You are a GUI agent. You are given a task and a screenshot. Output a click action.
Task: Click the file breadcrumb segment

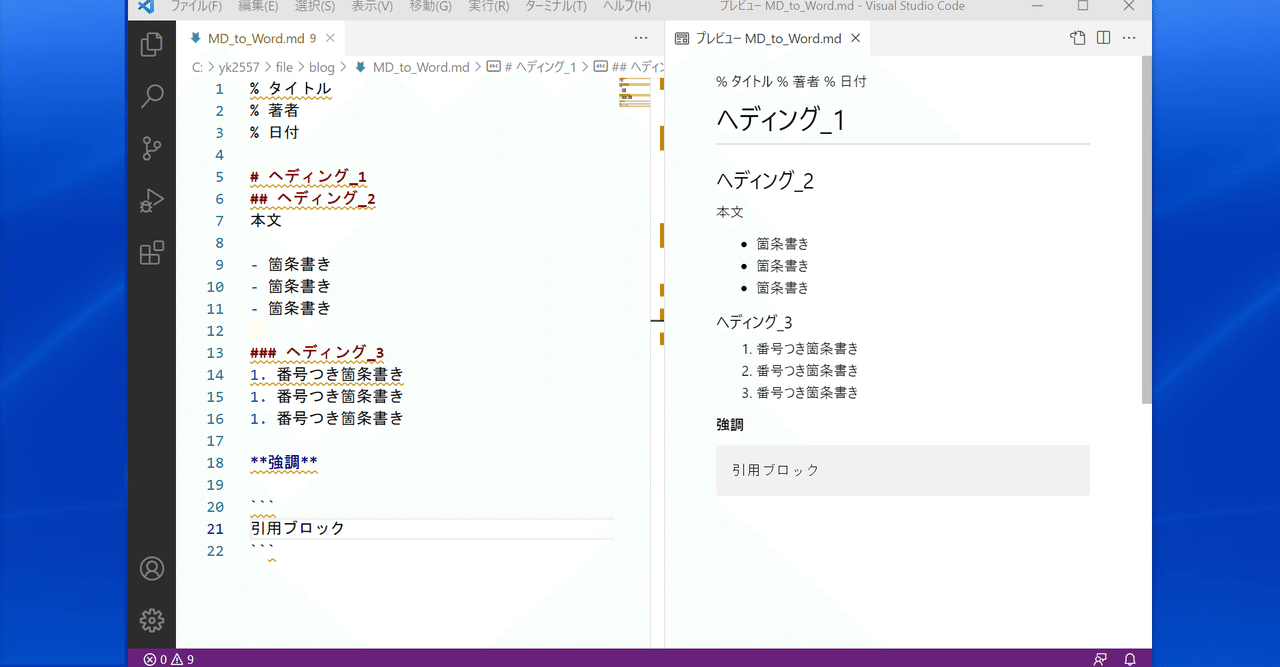pos(284,67)
